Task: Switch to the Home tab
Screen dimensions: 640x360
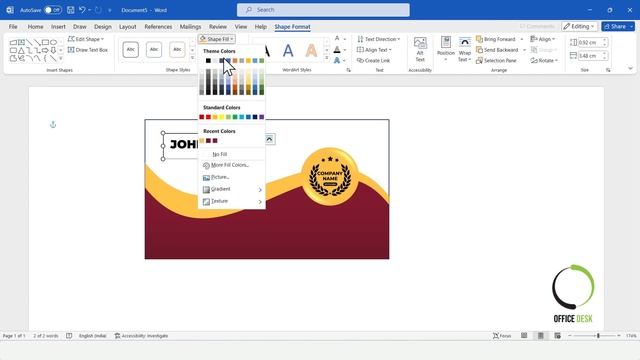Action: (36, 27)
